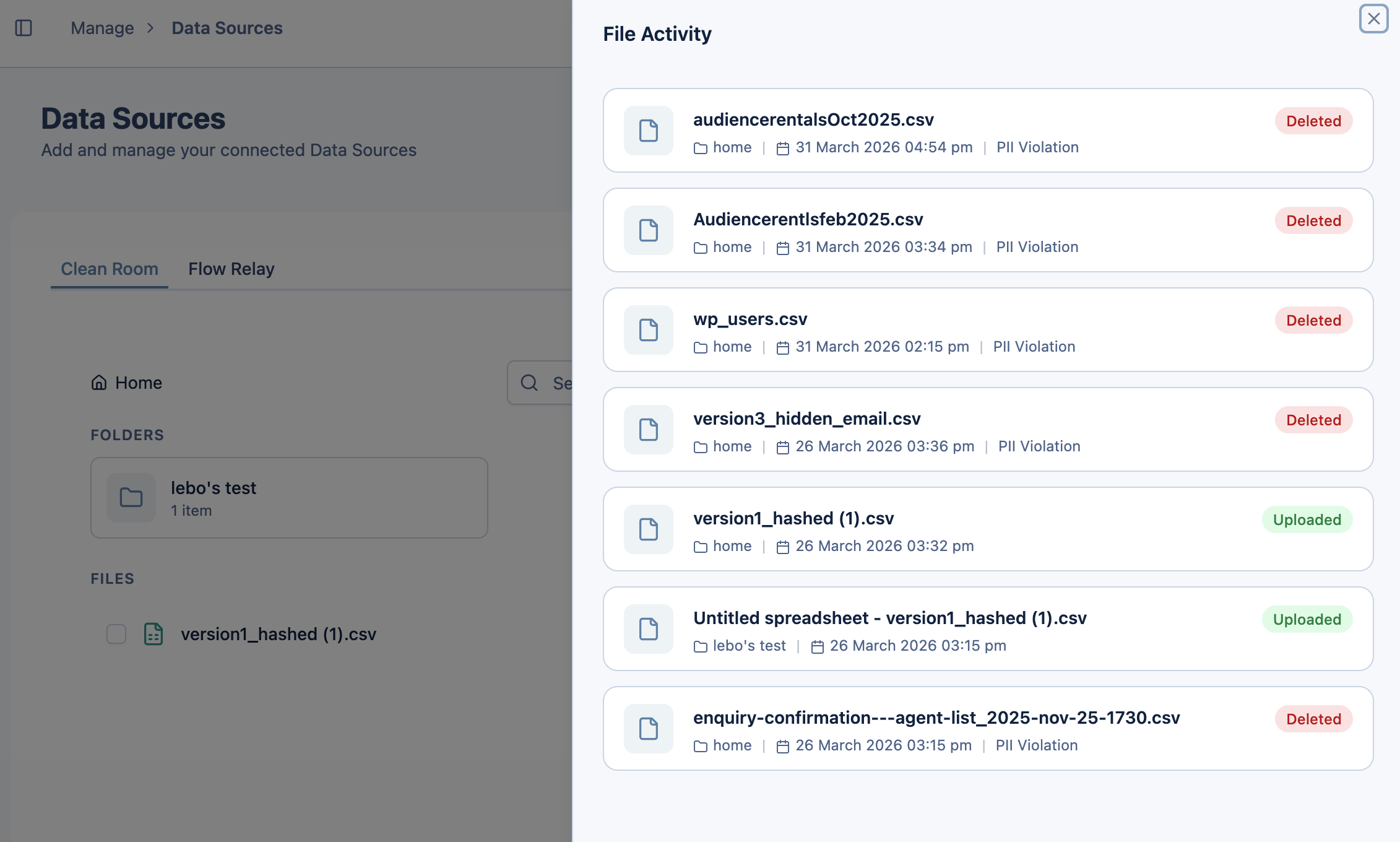Toggle the sidebar panel icon
This screenshot has height=842, width=1400.
point(24,28)
